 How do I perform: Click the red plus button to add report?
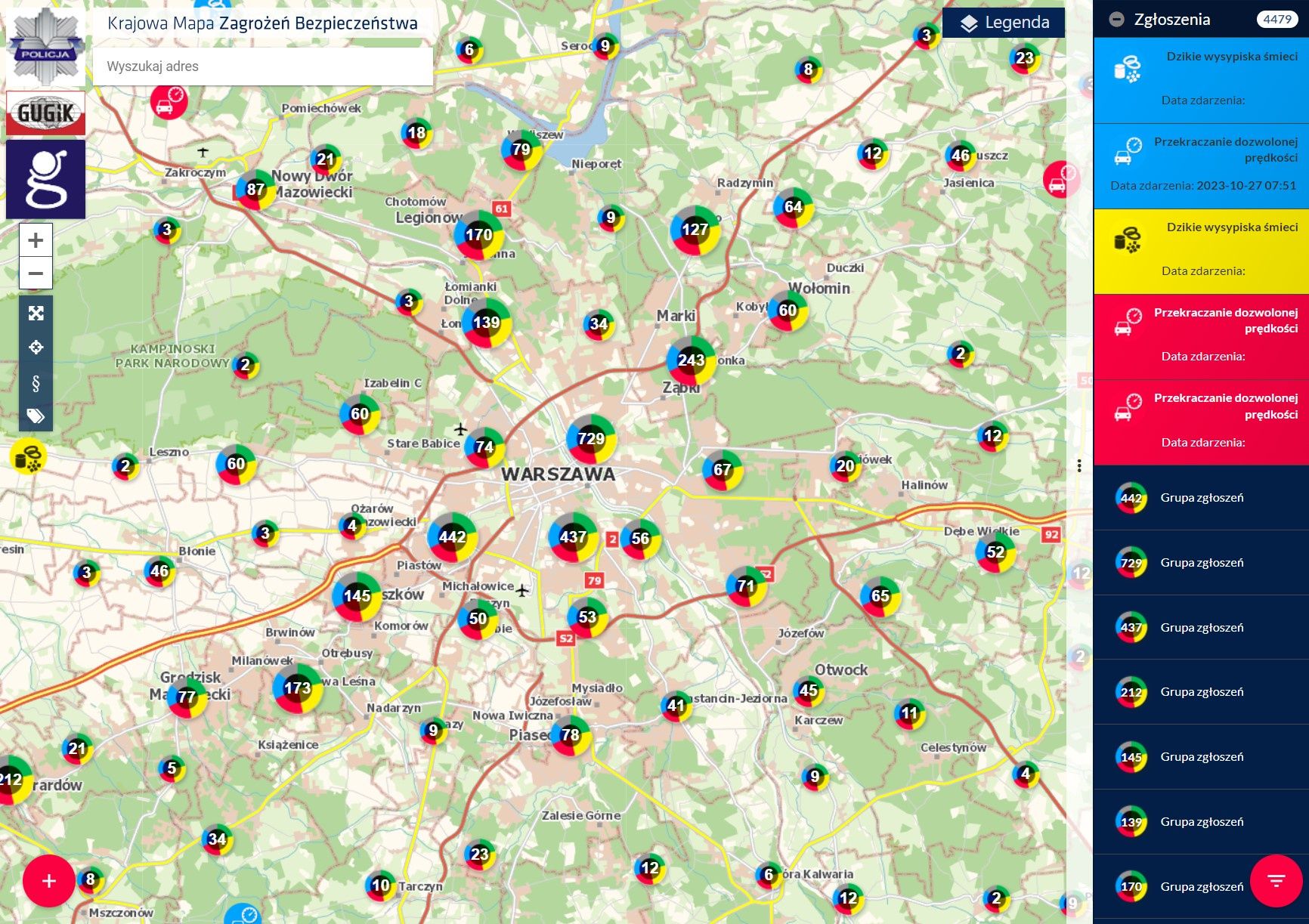click(x=47, y=879)
